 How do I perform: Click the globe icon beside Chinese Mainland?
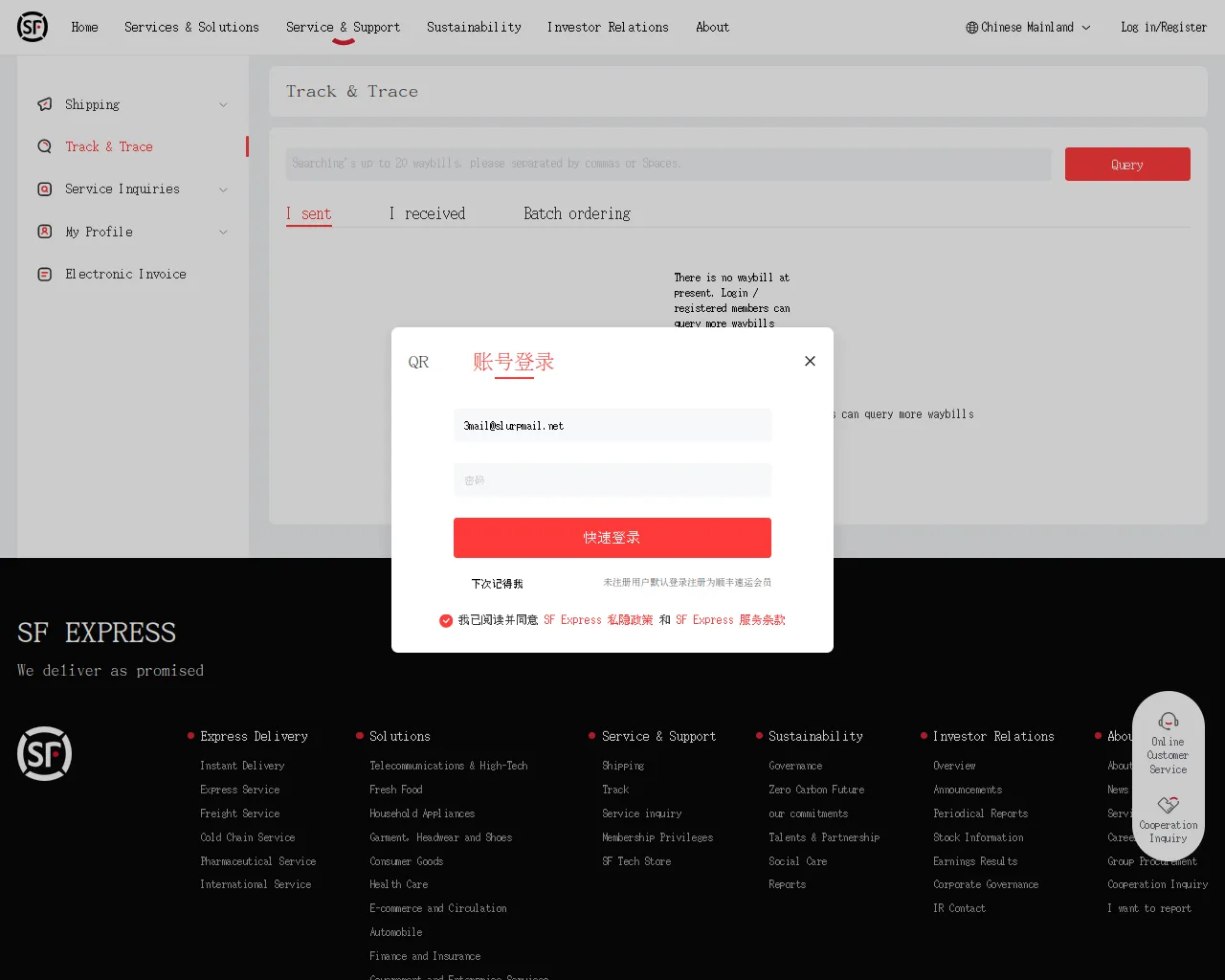[972, 28]
